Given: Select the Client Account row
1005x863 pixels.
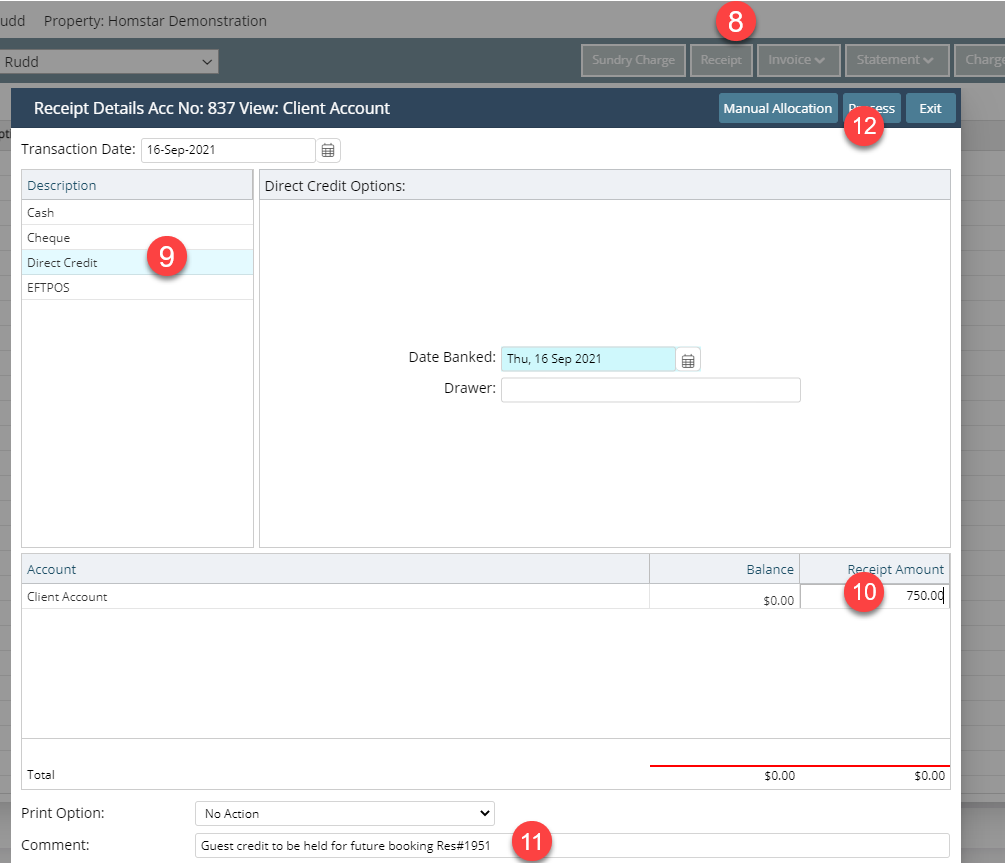Looking at the screenshot, I should [300, 597].
